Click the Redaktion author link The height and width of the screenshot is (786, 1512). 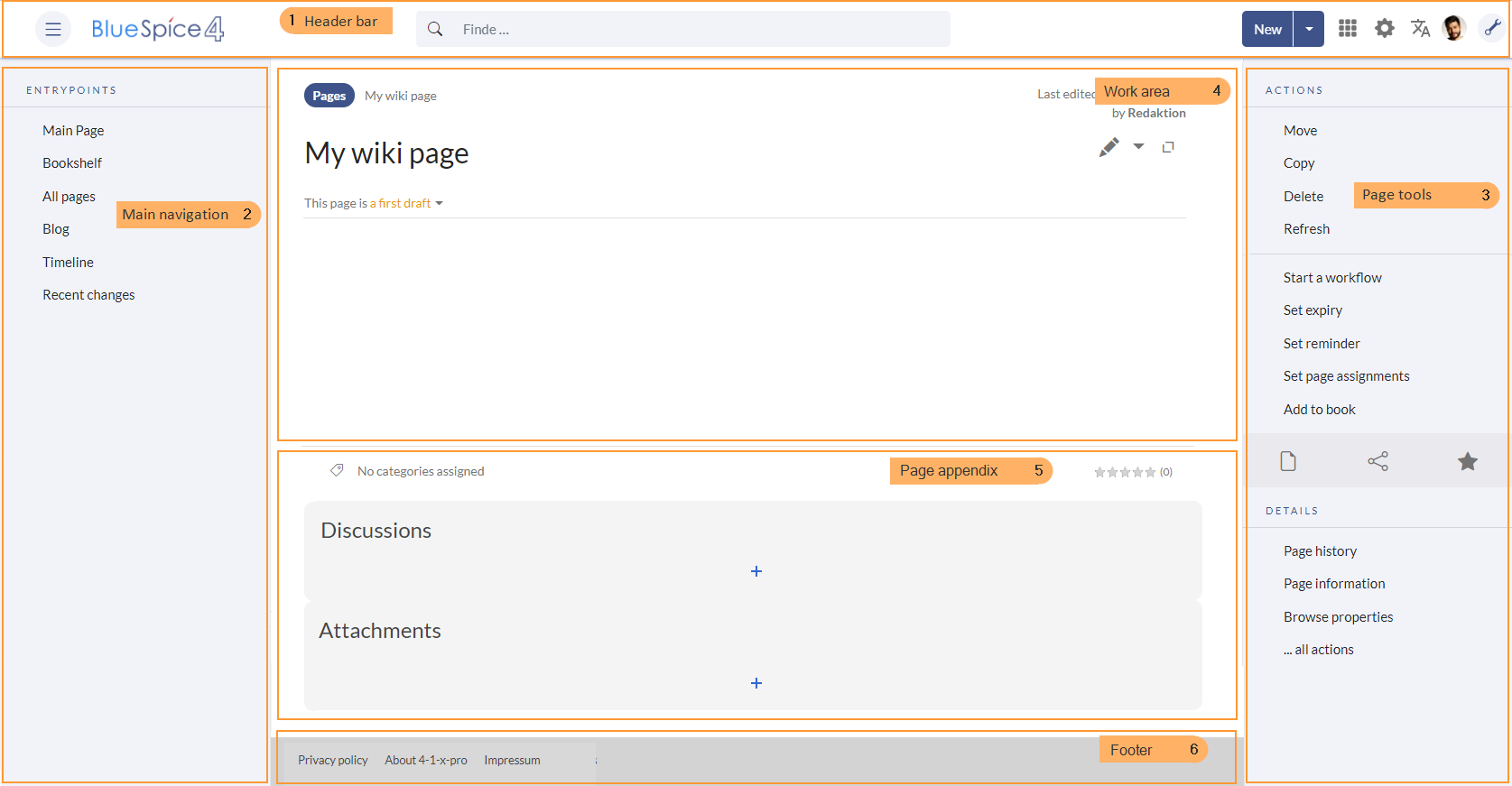coord(1156,114)
